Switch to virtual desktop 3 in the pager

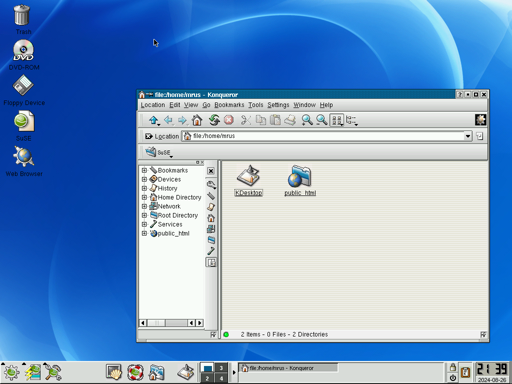(x=221, y=368)
